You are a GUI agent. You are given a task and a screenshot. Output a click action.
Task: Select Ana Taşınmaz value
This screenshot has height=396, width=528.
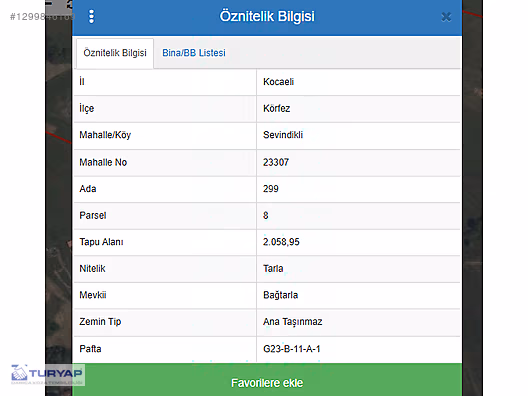tap(293, 322)
